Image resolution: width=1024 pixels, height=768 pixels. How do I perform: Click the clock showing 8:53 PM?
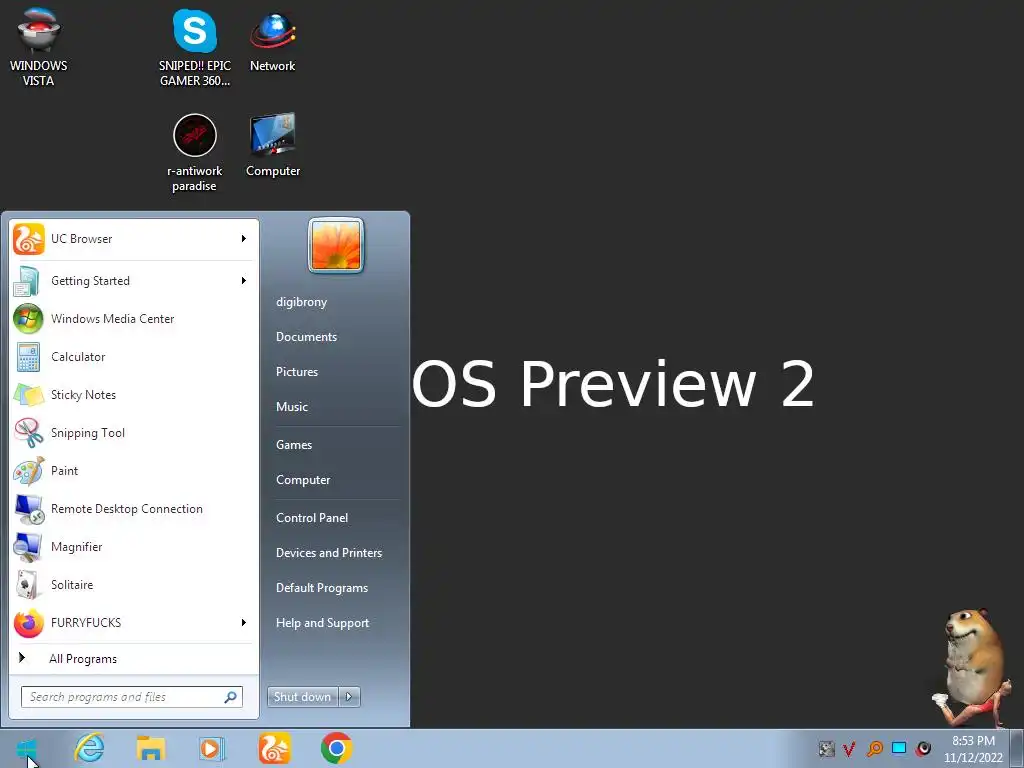(973, 741)
